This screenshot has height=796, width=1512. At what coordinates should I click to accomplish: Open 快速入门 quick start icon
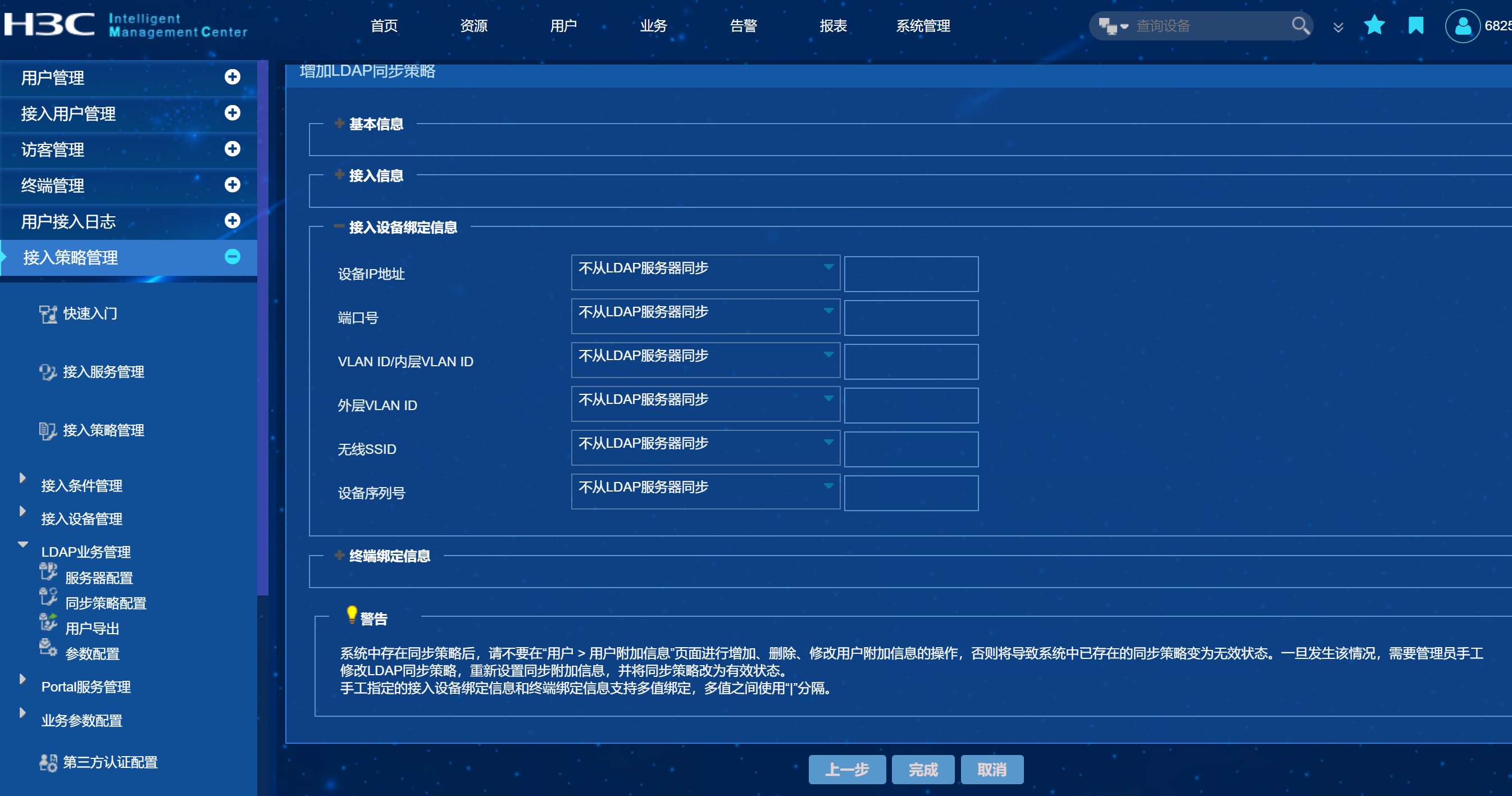point(48,314)
